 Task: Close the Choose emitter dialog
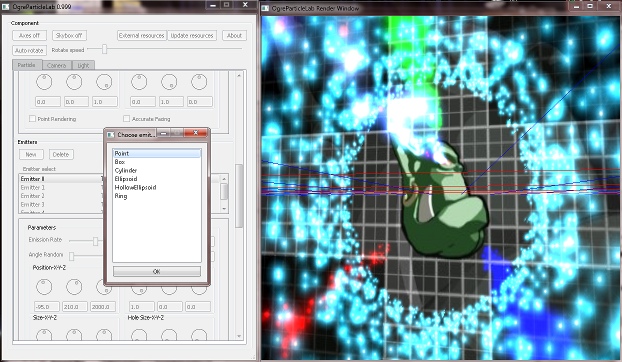point(195,133)
